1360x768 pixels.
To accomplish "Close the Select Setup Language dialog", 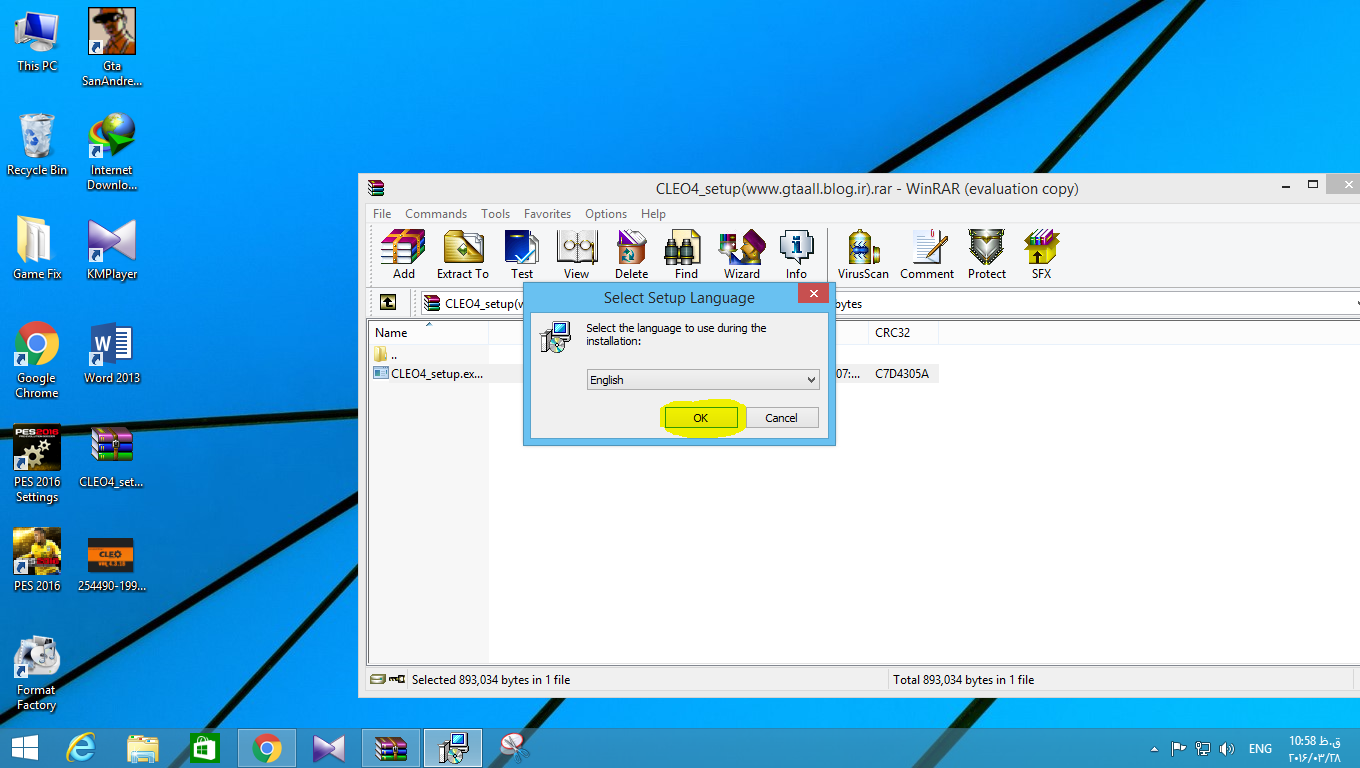I will [813, 295].
